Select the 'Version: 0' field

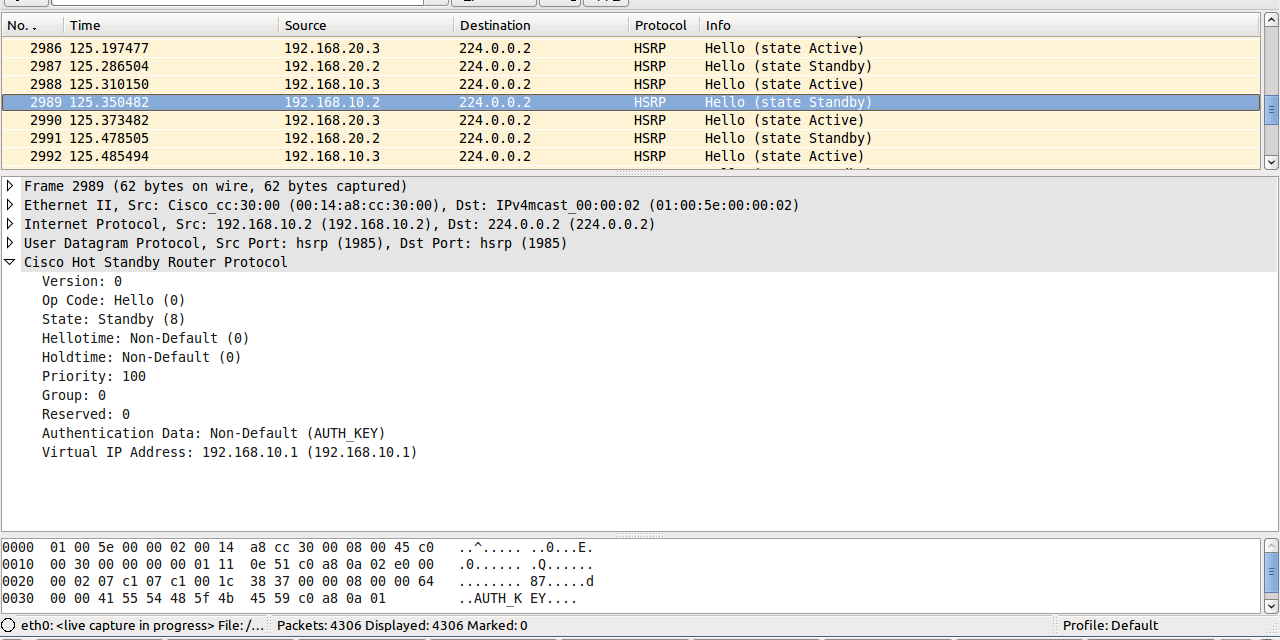click(x=82, y=281)
